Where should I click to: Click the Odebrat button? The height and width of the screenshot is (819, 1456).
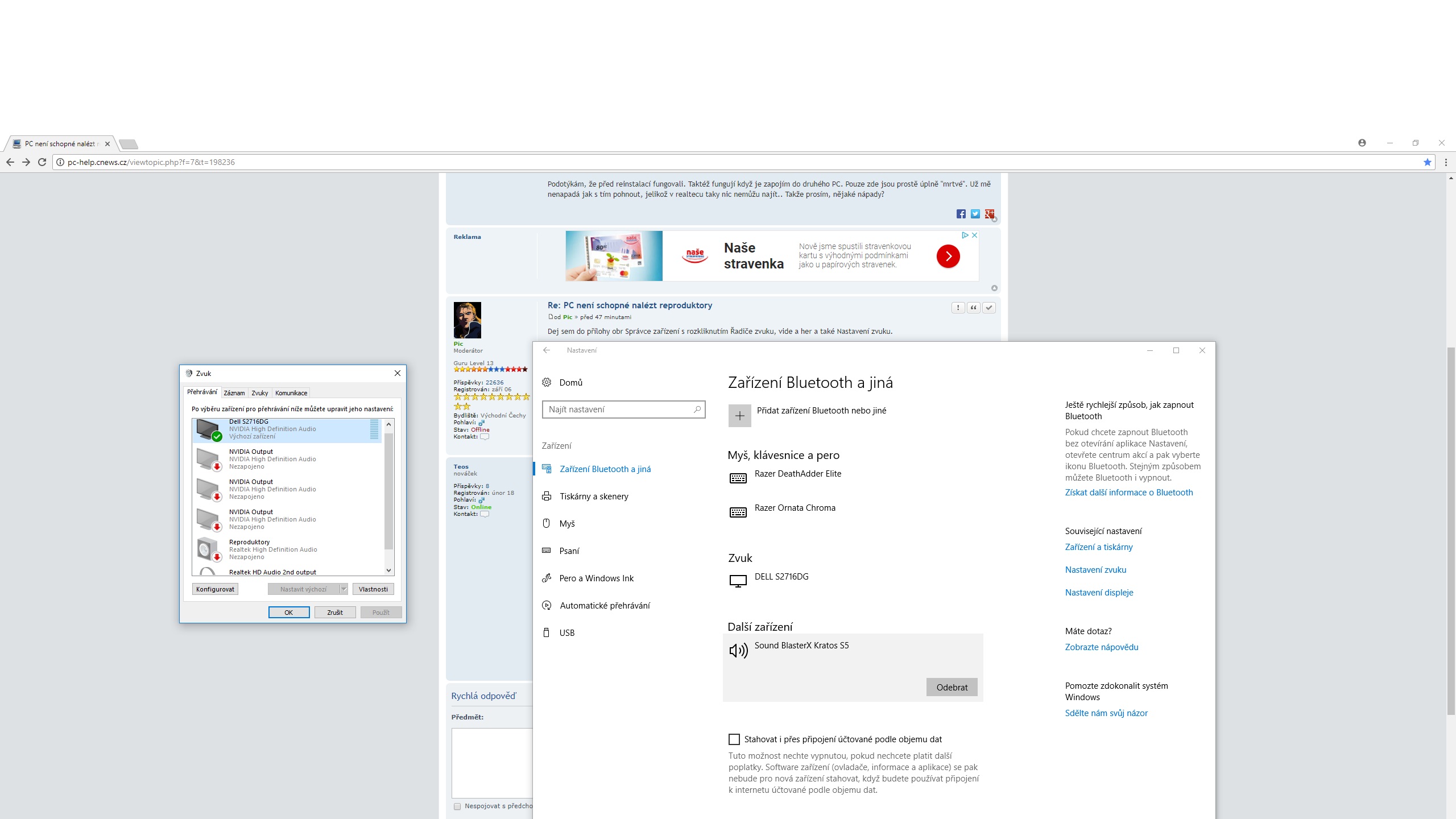(x=952, y=687)
